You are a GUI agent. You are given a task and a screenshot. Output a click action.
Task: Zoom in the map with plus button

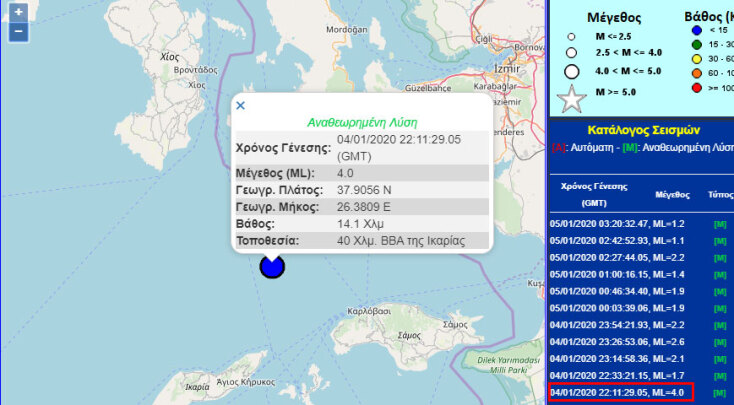18,13
